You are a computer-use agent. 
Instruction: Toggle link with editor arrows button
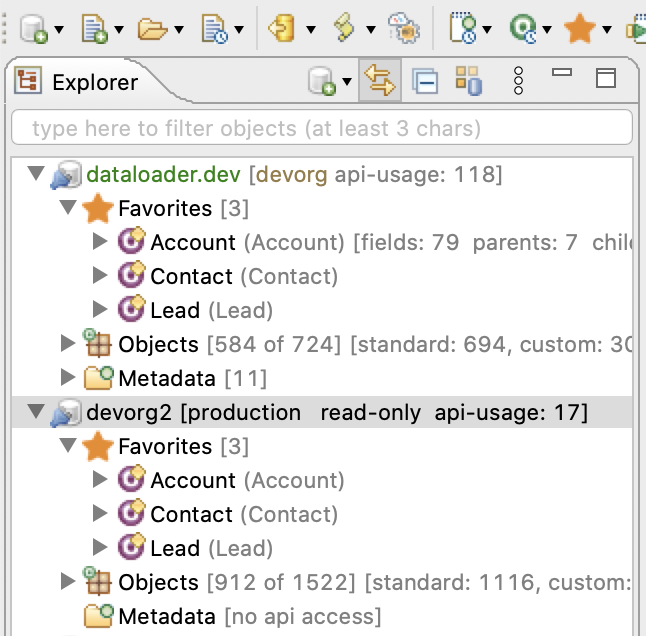pos(380,80)
